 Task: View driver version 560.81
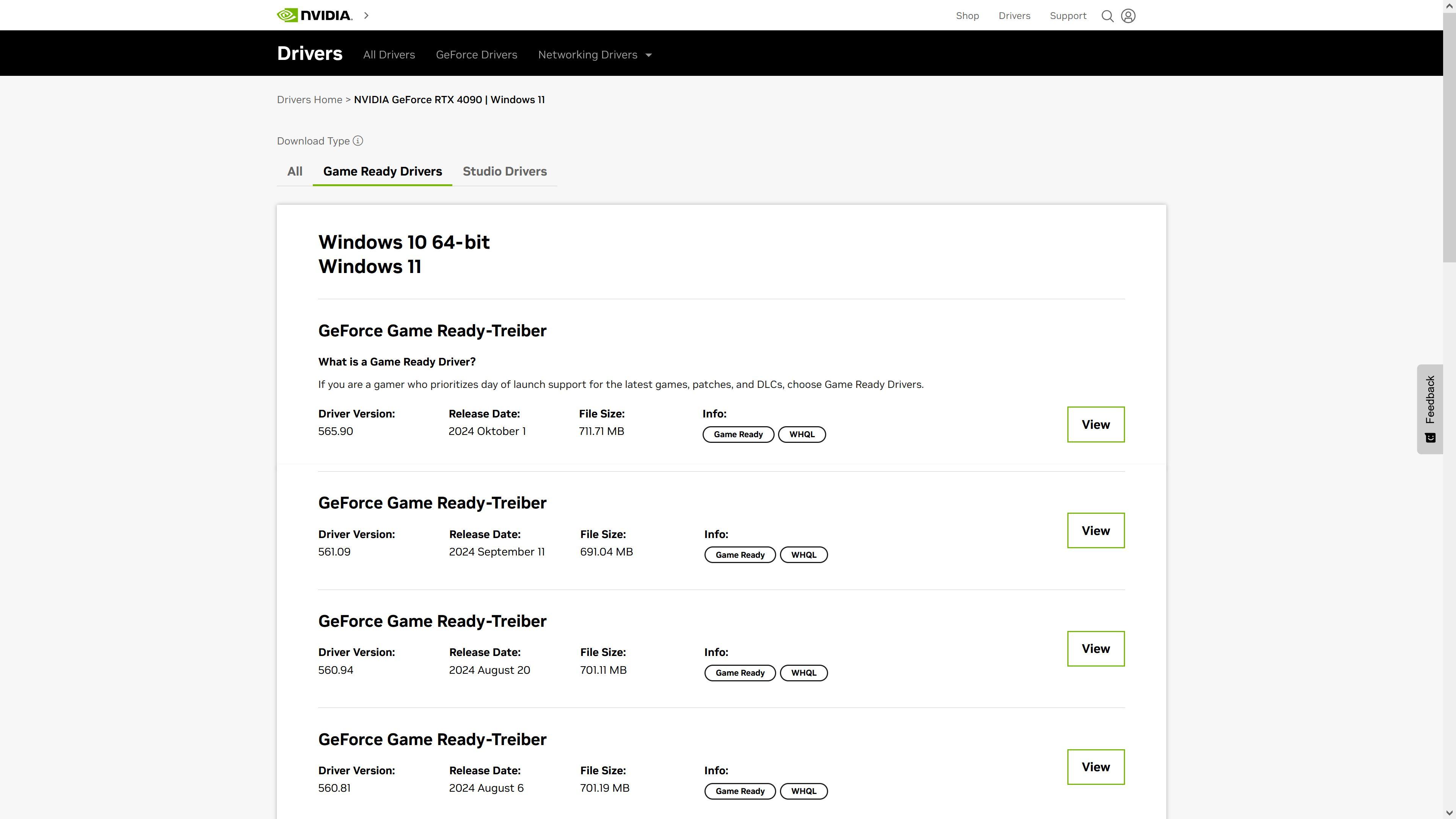pos(1095,766)
